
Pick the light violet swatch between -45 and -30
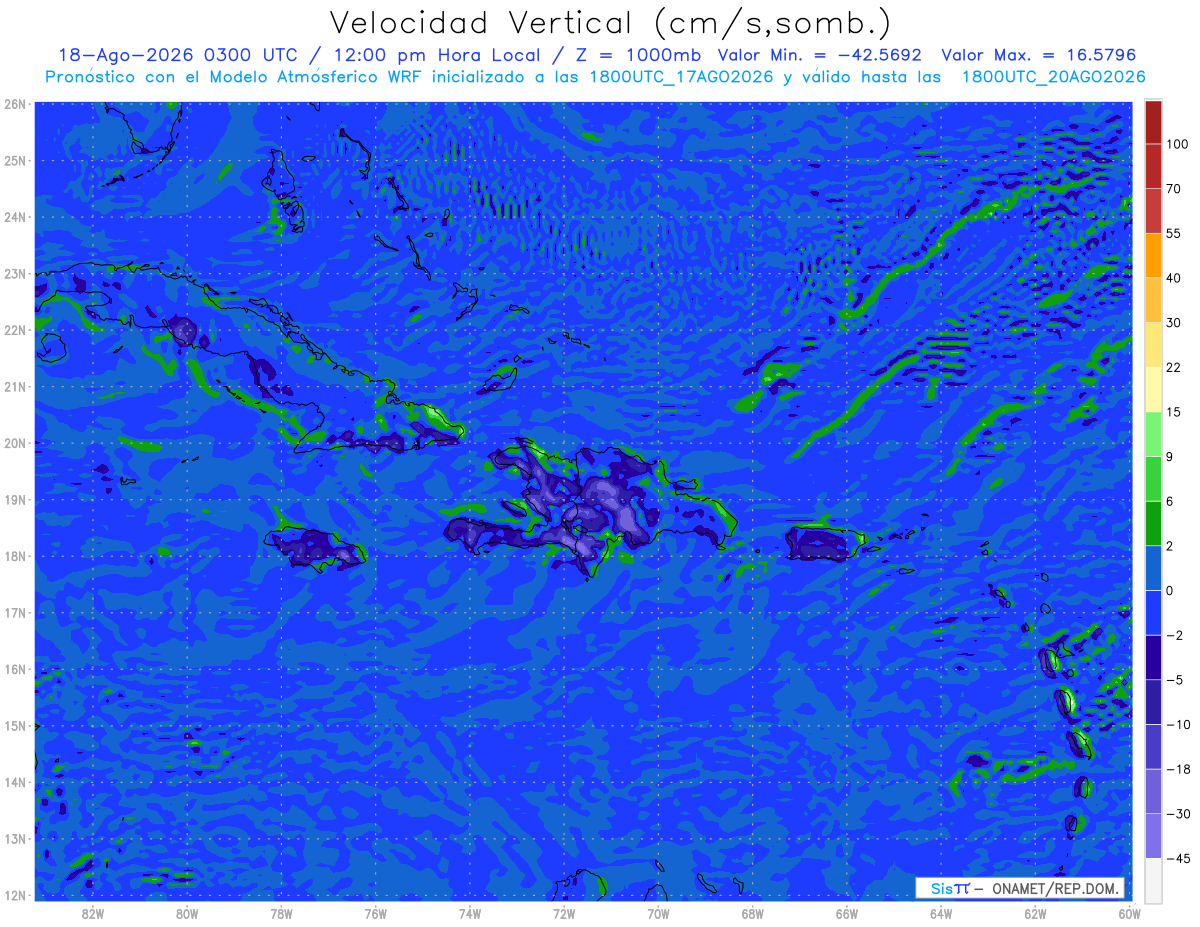(x=1153, y=834)
